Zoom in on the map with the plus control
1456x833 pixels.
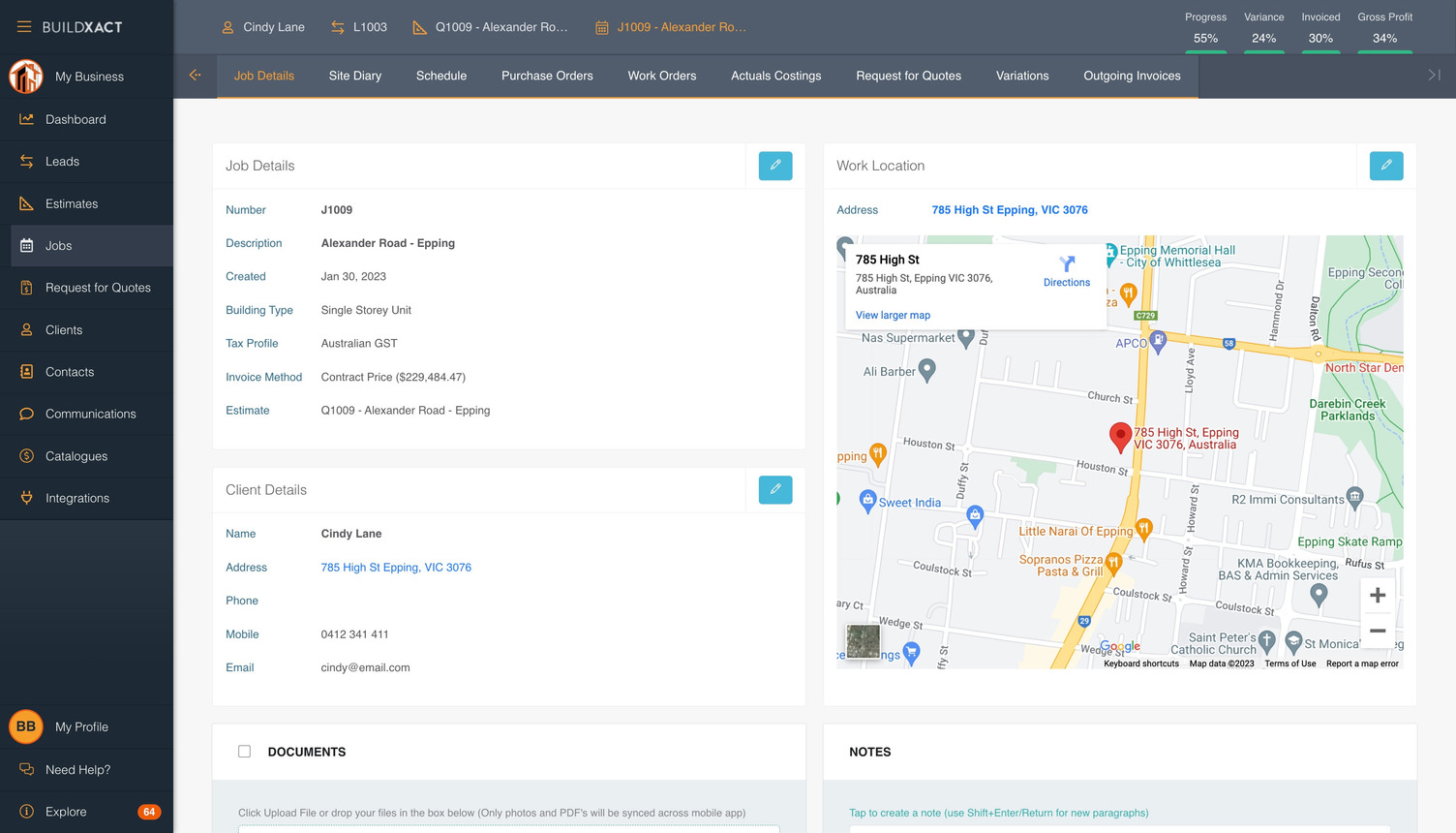tap(1377, 595)
